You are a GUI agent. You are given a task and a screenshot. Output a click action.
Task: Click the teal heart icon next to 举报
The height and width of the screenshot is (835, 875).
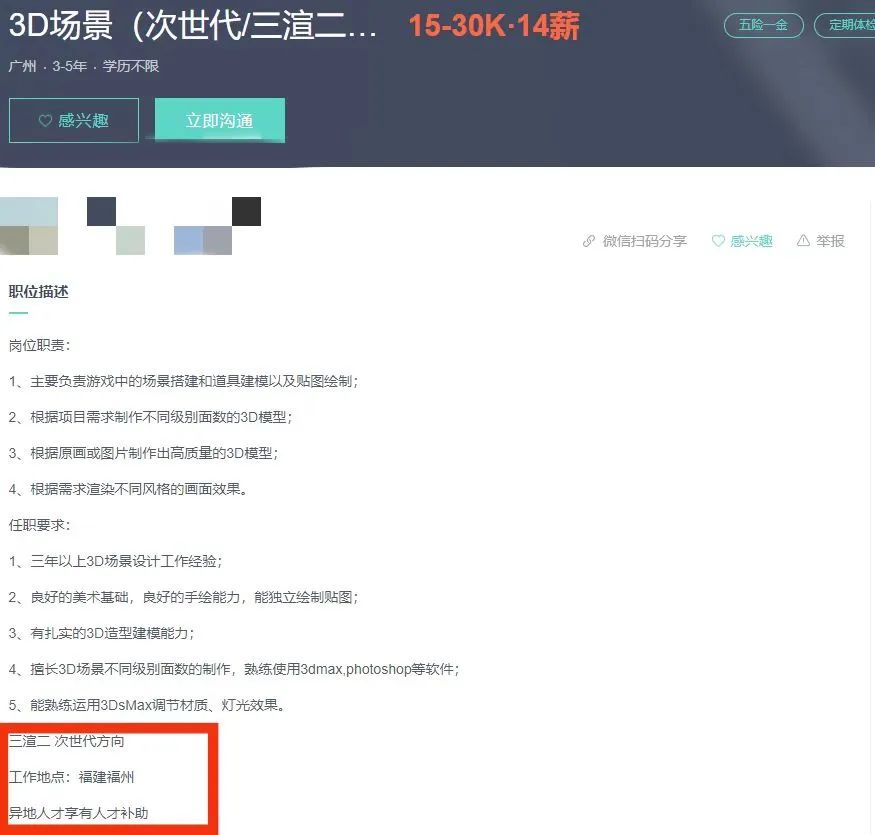click(718, 241)
